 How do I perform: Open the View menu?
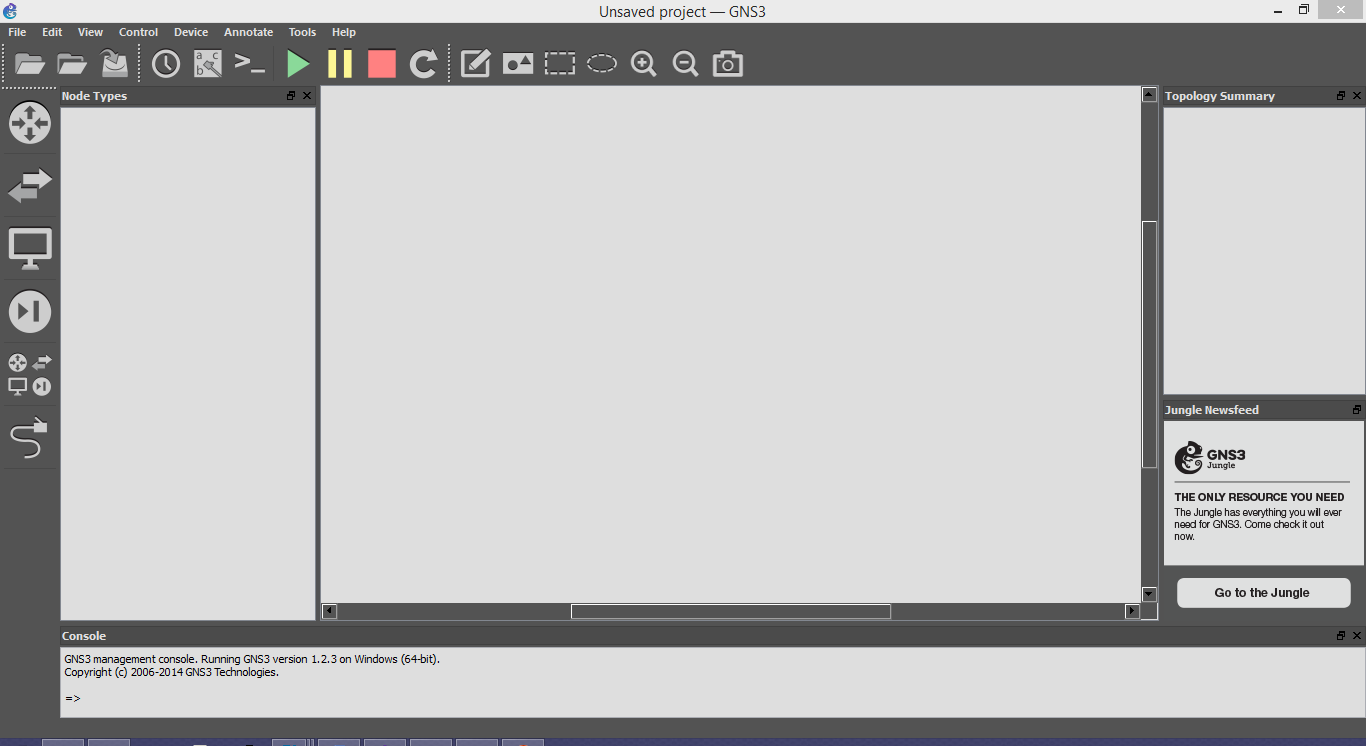(90, 32)
